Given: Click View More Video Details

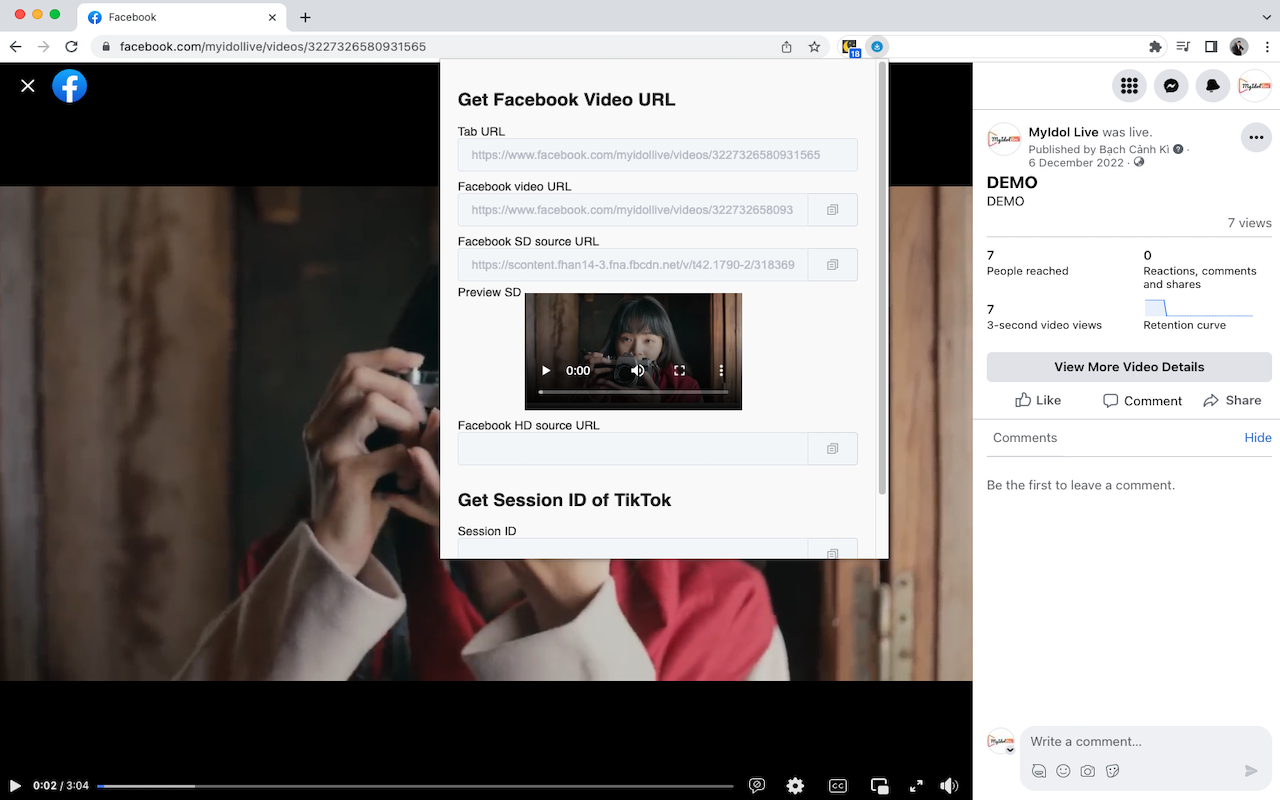Looking at the screenshot, I should (x=1128, y=367).
